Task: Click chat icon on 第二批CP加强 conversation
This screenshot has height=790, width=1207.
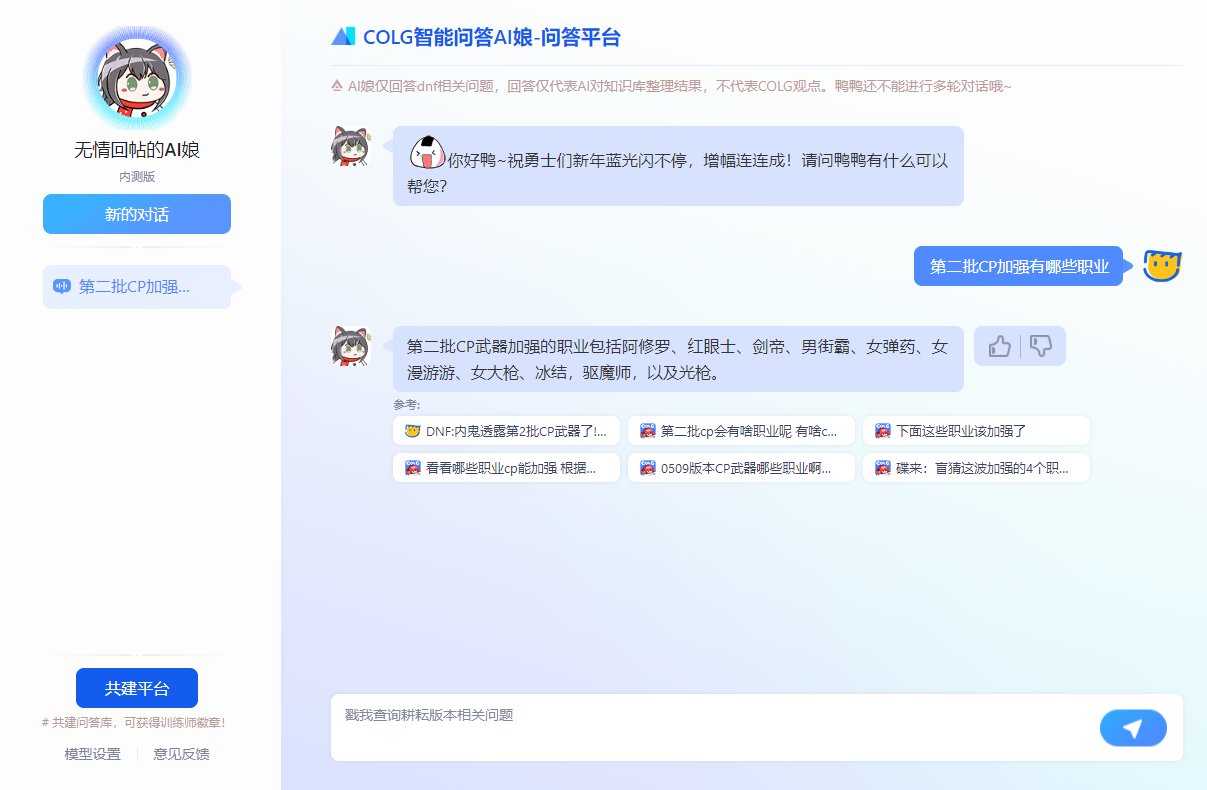Action: (62, 287)
